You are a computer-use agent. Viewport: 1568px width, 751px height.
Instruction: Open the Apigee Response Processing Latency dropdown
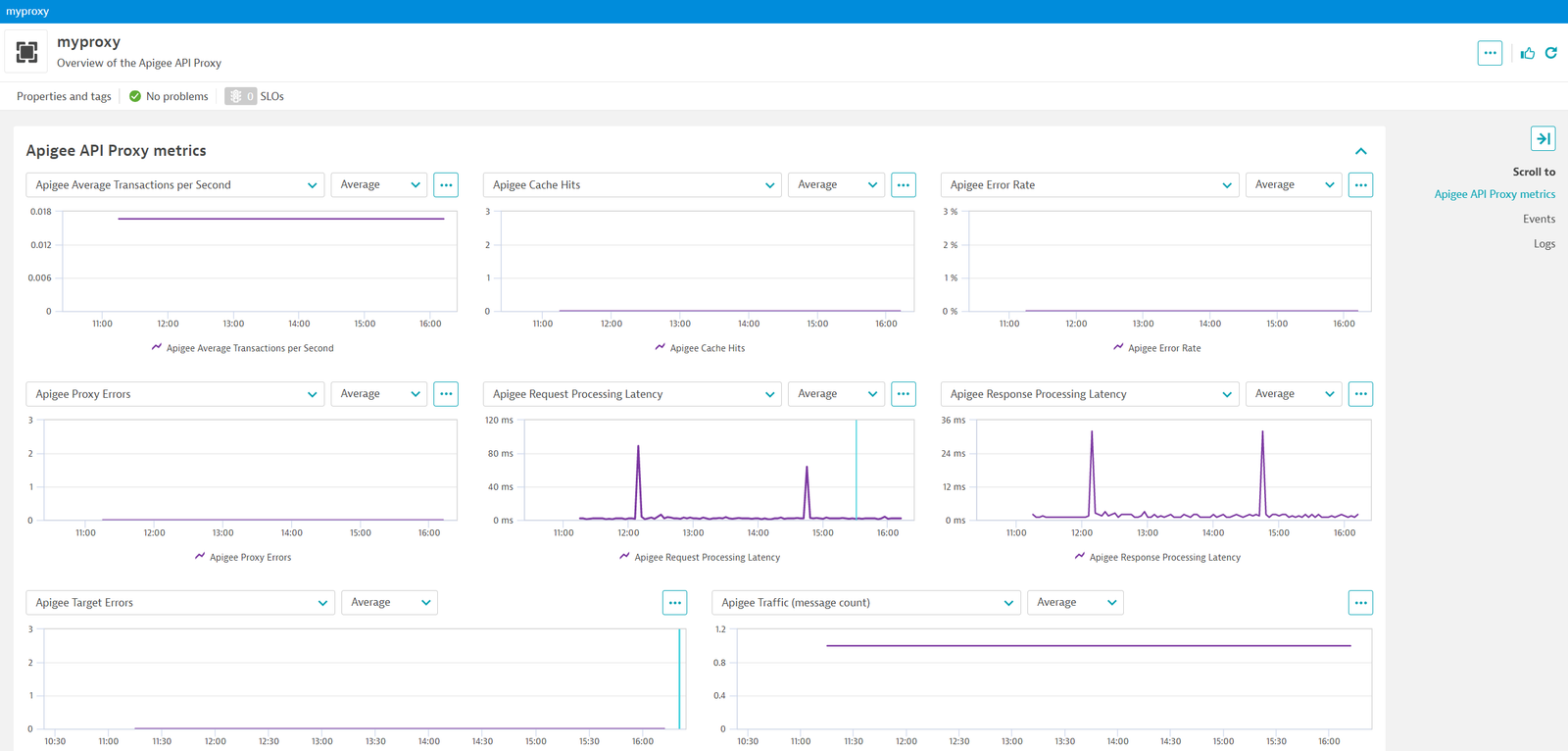pyautogui.click(x=1090, y=394)
